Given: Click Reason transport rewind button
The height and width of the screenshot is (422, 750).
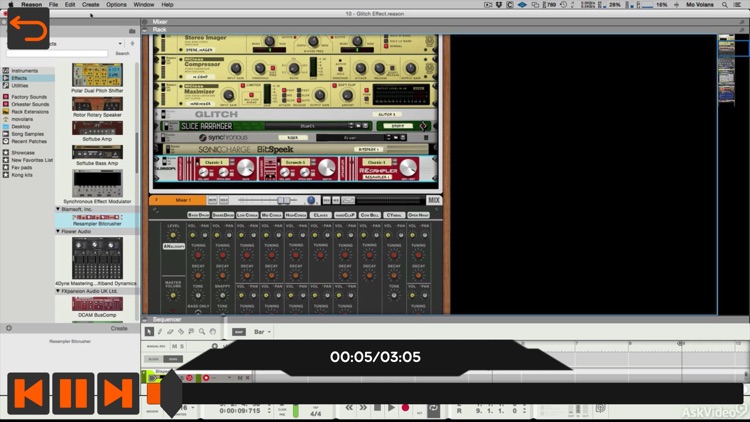Looking at the screenshot, I should (349, 408).
